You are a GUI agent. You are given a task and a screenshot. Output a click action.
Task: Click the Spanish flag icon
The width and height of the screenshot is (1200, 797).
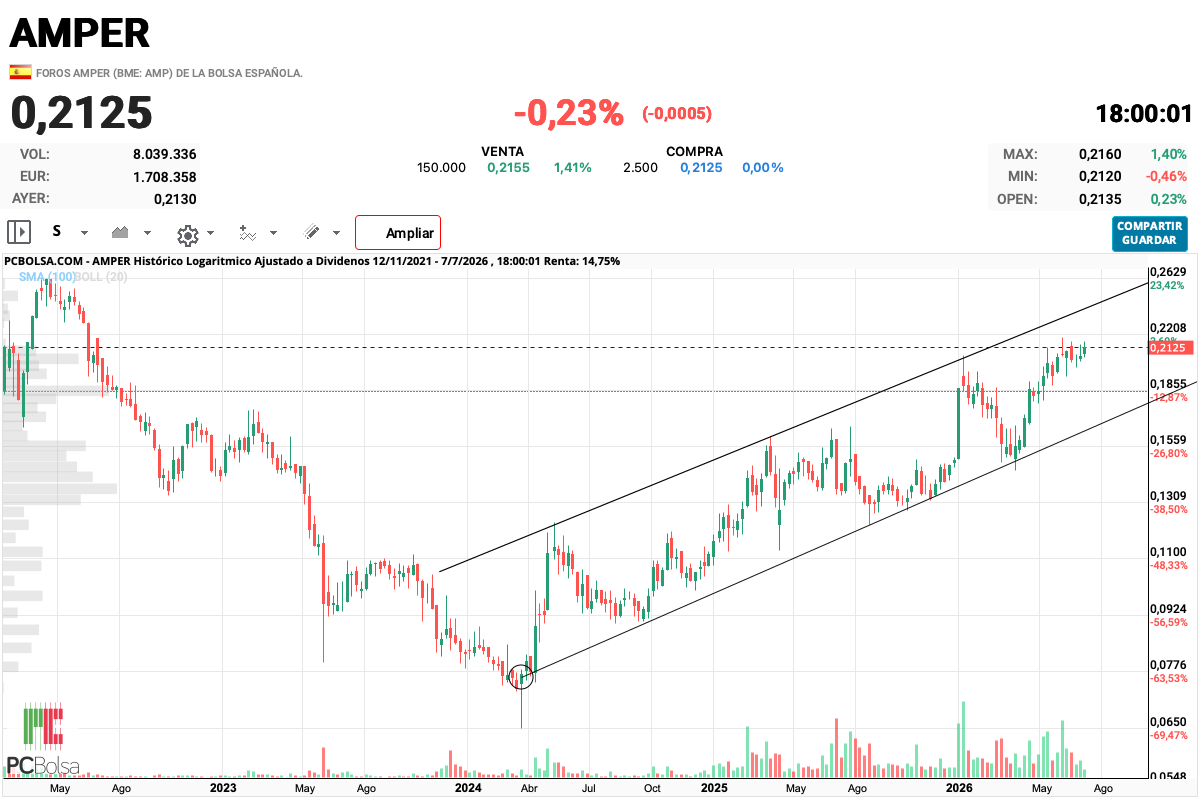tap(20, 72)
